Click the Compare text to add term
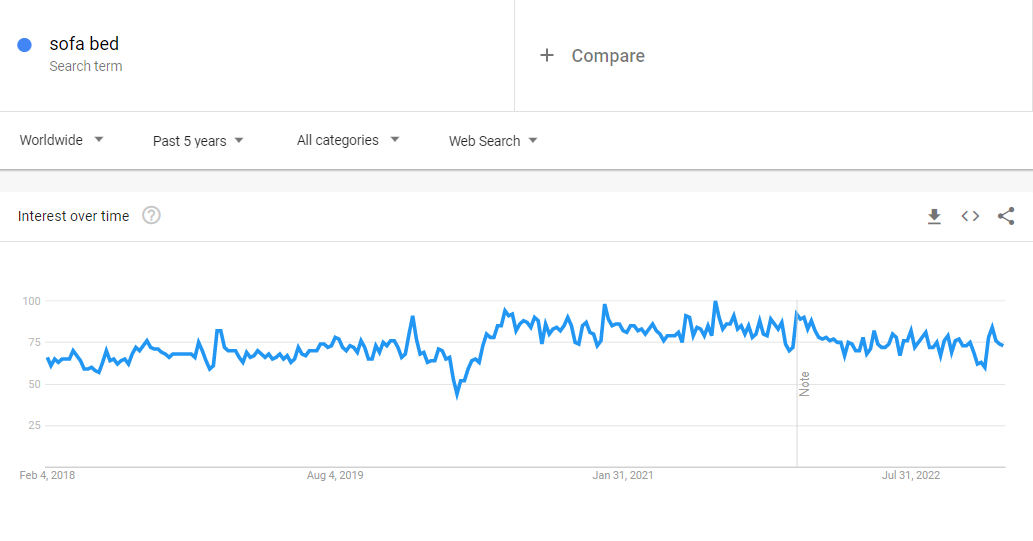This screenshot has height=541, width=1033. tap(608, 56)
